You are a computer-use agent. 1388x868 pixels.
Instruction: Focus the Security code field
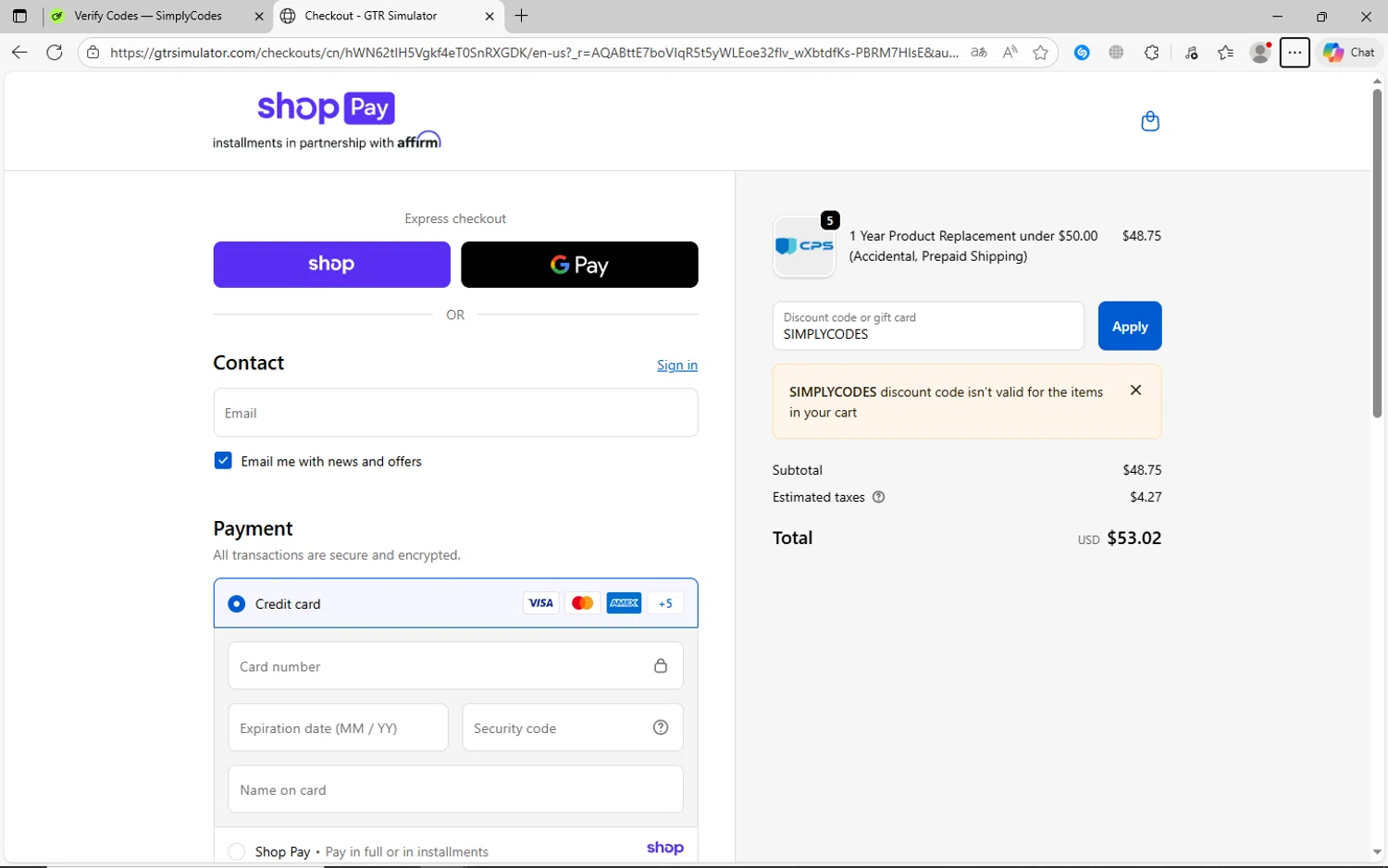[572, 728]
